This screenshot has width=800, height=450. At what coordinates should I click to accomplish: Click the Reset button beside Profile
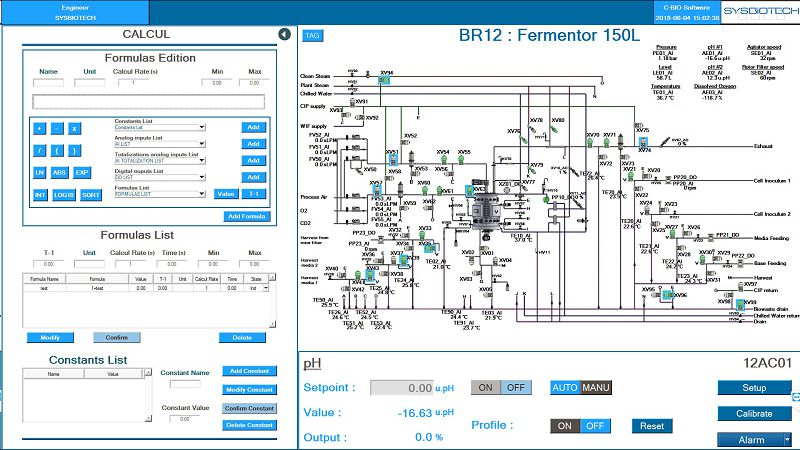click(x=652, y=426)
